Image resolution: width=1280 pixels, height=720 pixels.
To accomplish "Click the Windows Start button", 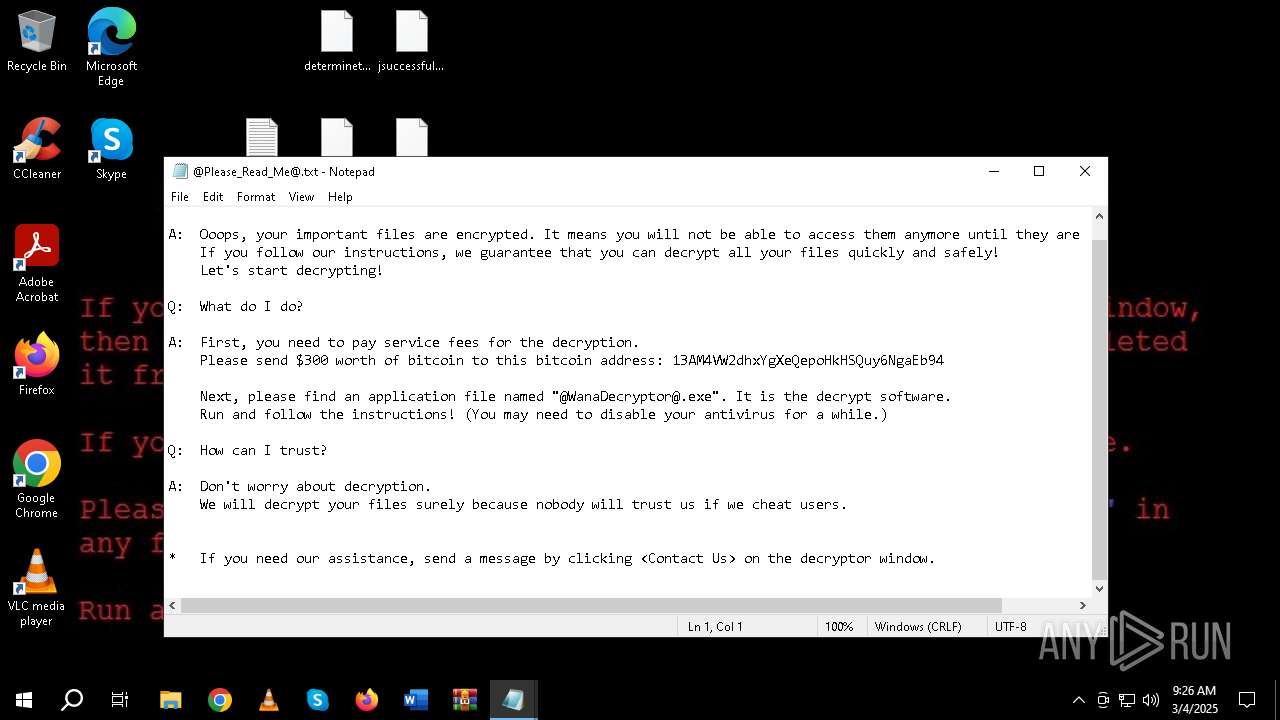I will [x=24, y=700].
